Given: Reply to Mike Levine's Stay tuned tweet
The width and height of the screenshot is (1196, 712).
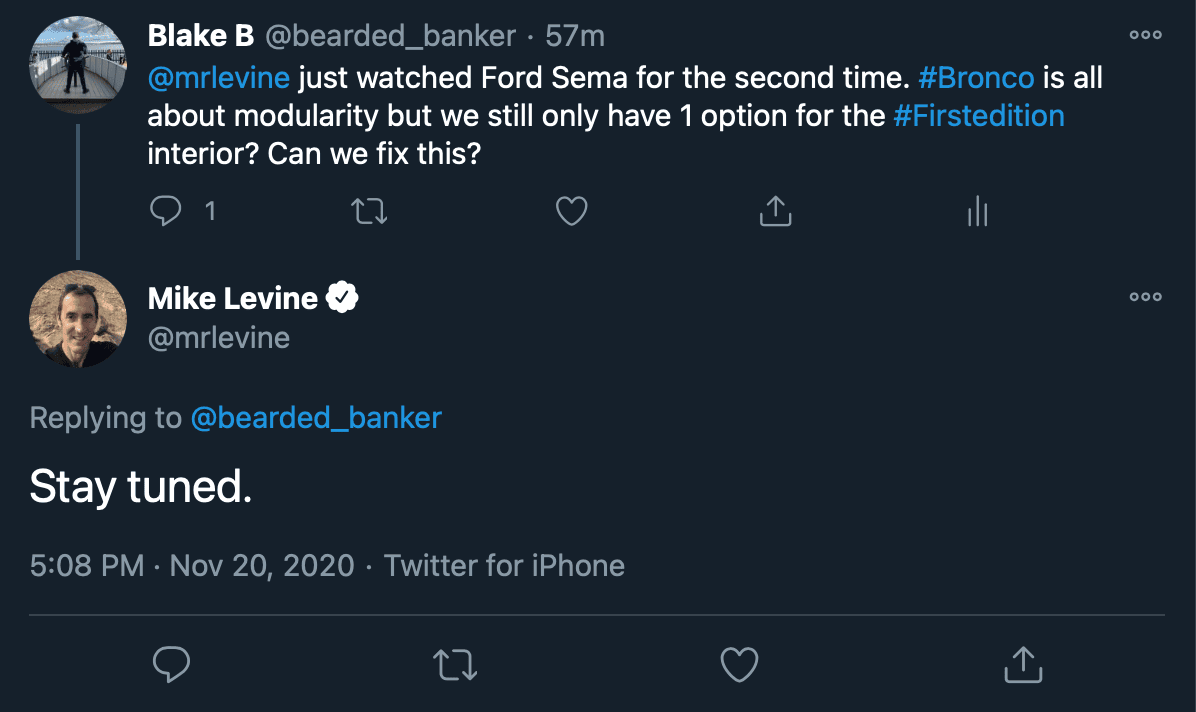Looking at the screenshot, I should pos(171,664).
